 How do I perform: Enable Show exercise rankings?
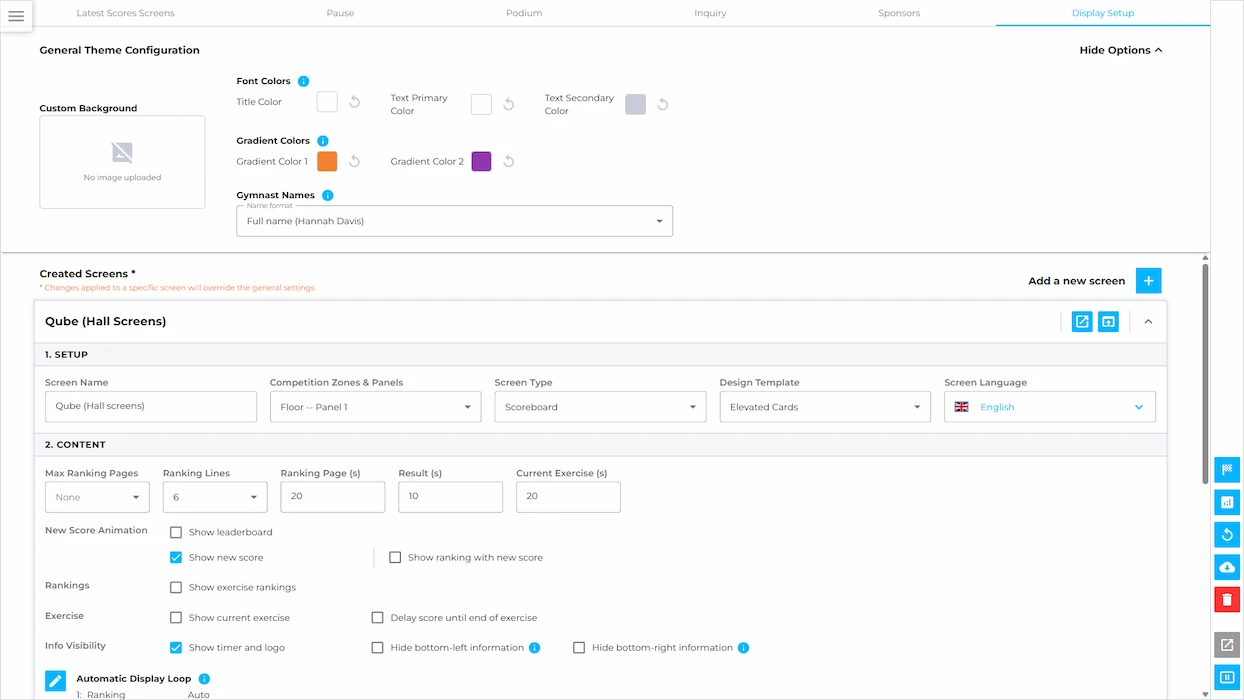pyautogui.click(x=176, y=587)
